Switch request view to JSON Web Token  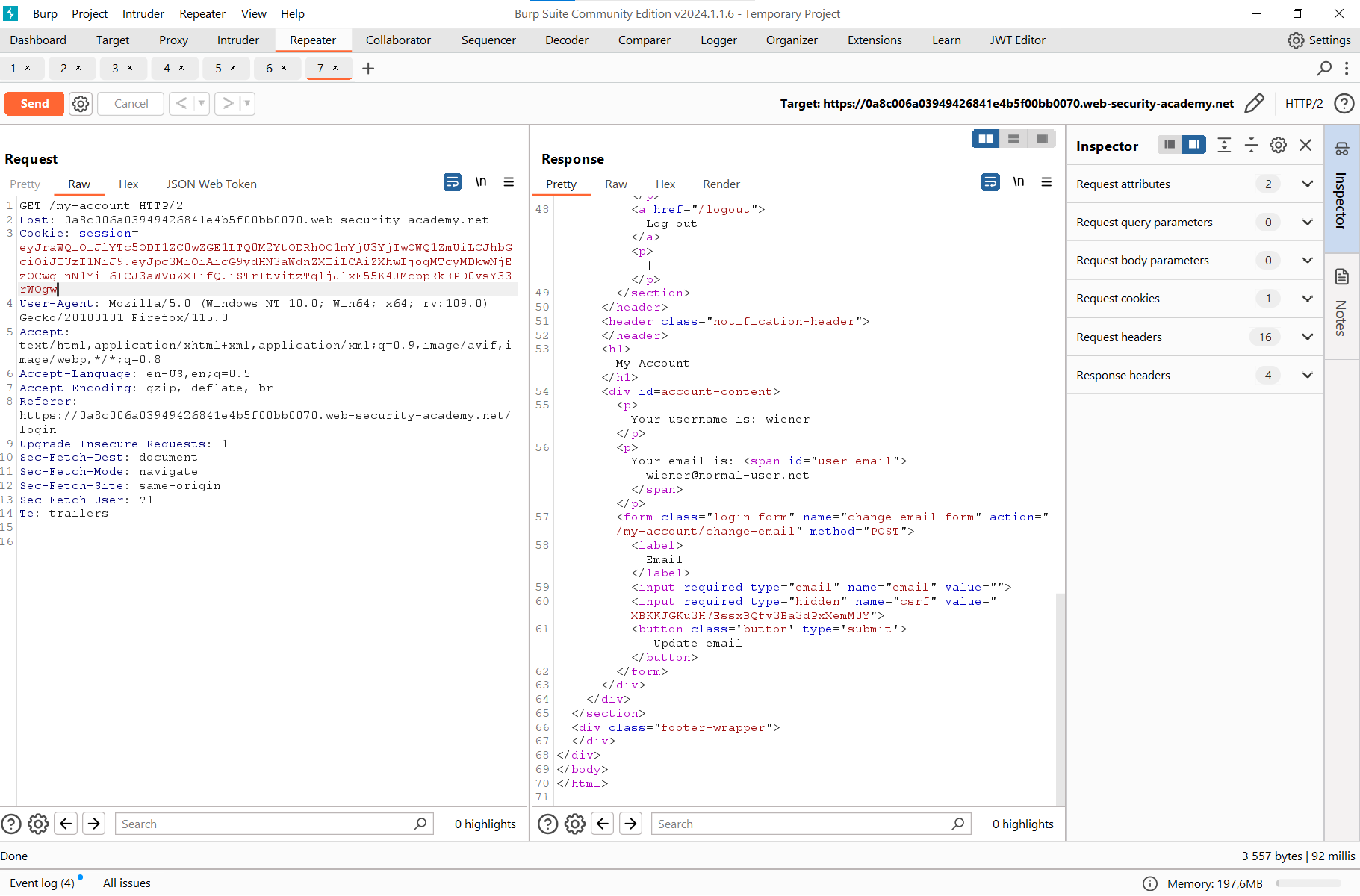(x=211, y=184)
